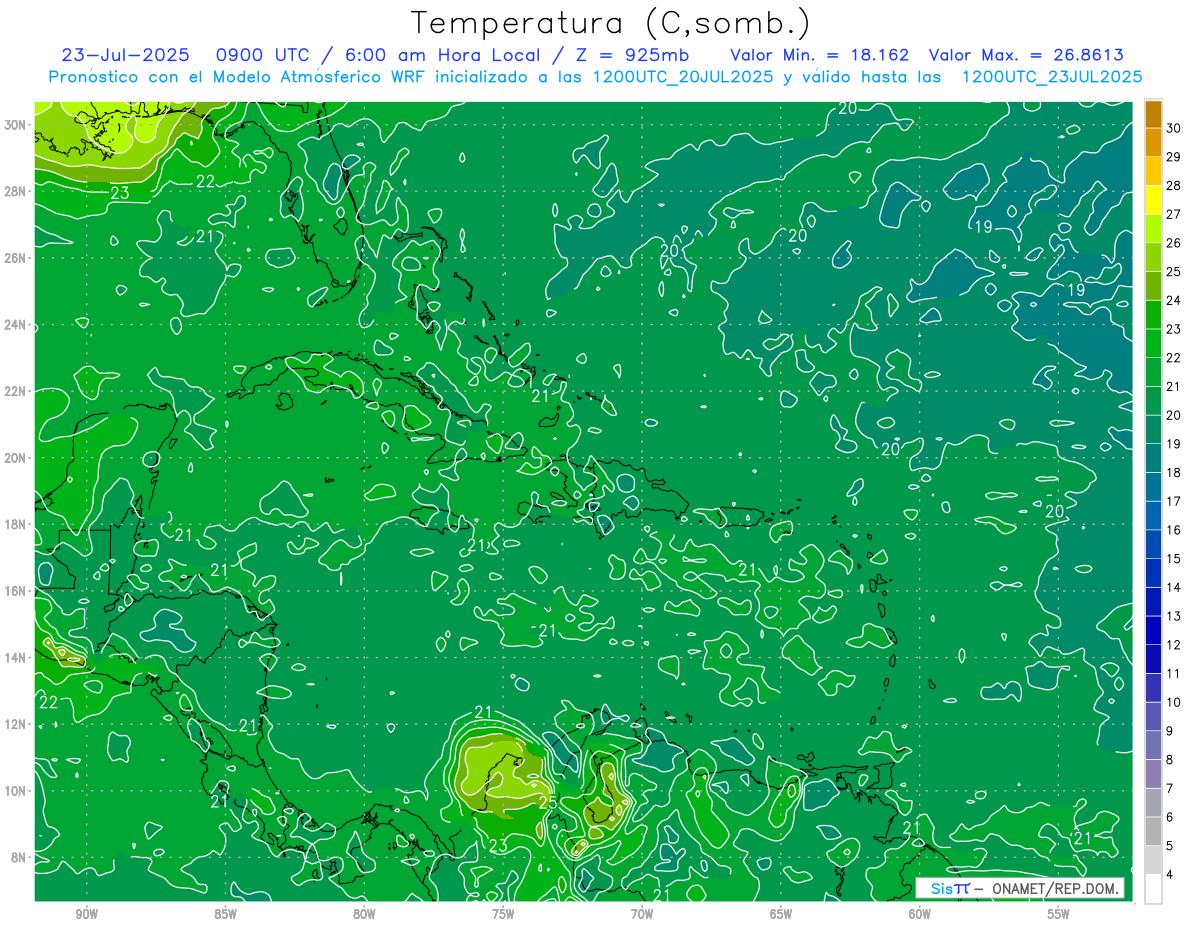Click the green colorbar swatch between 22 and 23

[1153, 343]
